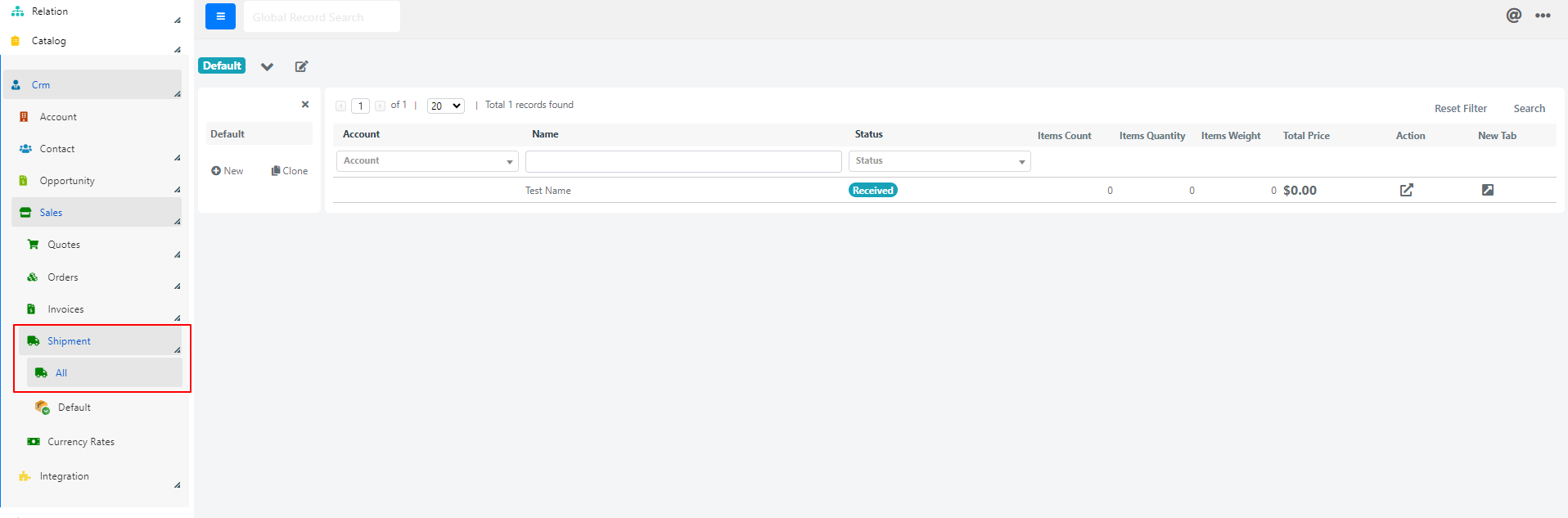Sort by Total Price column header
The height and width of the screenshot is (518, 1568).
pyautogui.click(x=1306, y=136)
